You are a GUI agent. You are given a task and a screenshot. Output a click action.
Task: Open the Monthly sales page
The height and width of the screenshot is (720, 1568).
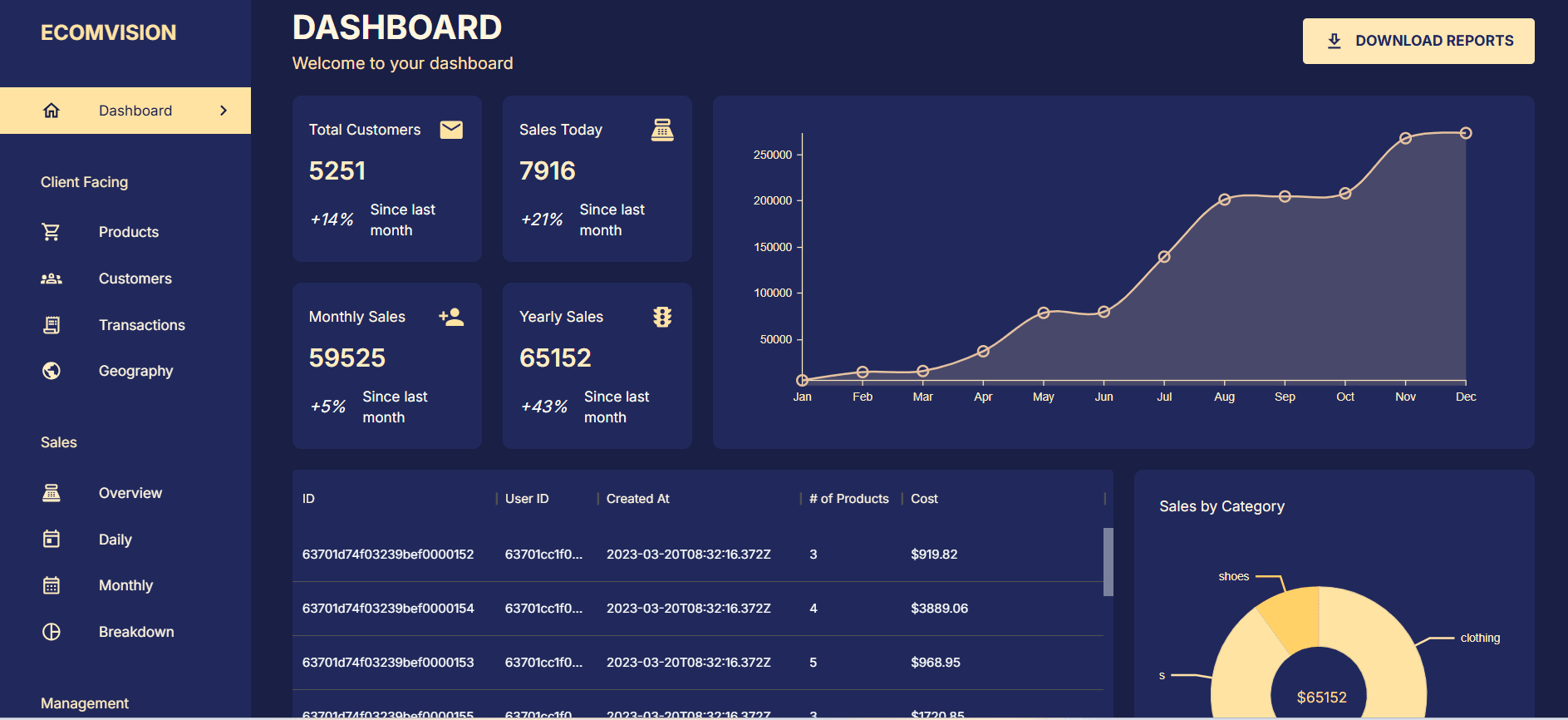pyautogui.click(x=125, y=585)
